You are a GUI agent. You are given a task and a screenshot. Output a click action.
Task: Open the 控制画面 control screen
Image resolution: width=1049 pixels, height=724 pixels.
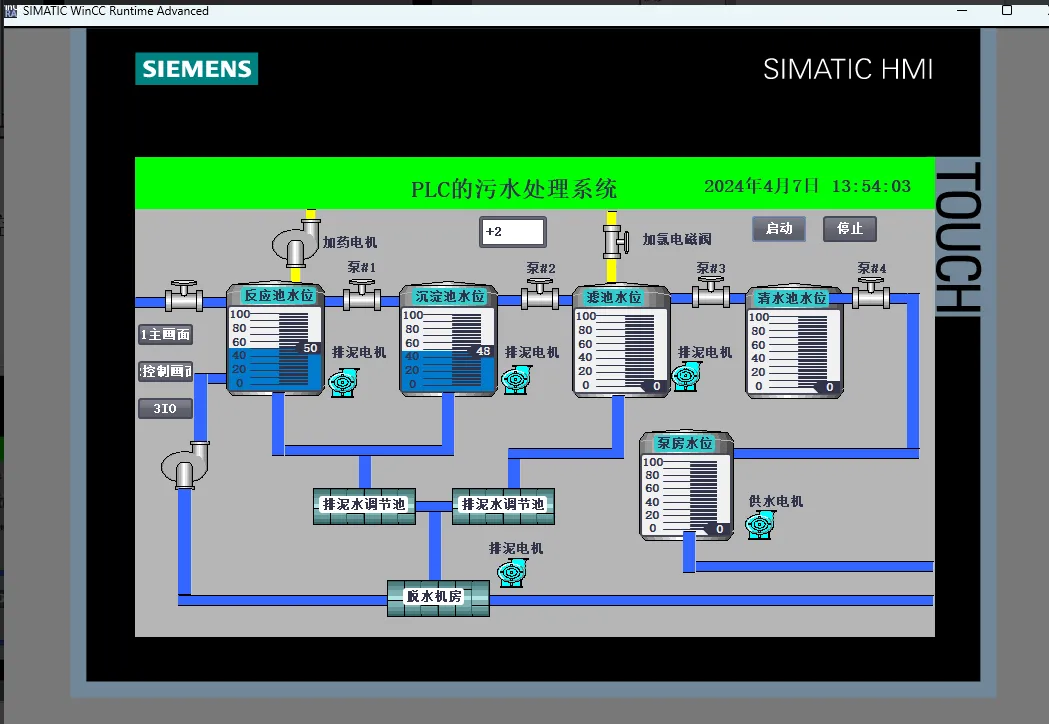[x=165, y=371]
